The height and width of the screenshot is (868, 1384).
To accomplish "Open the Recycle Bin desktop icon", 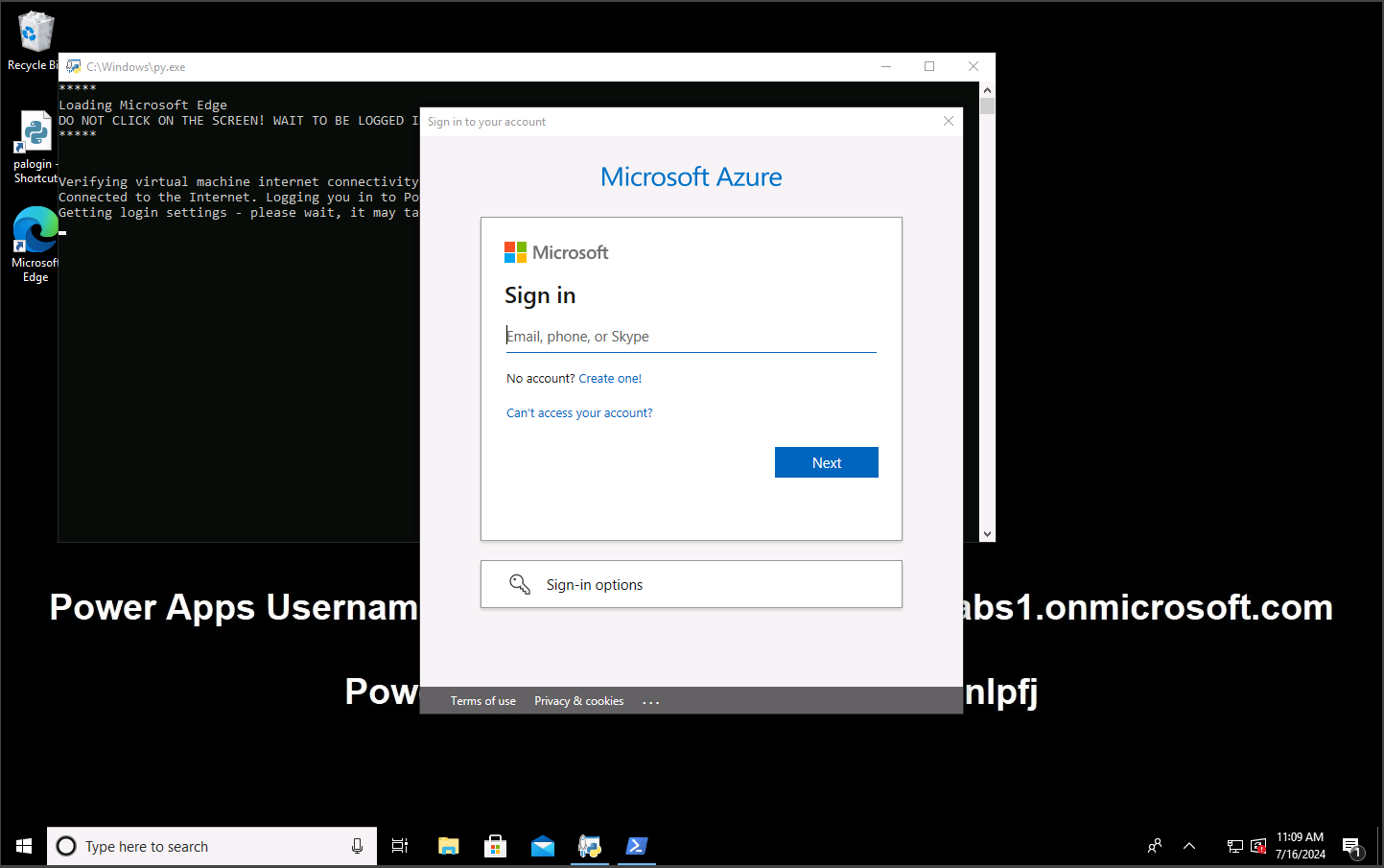I will click(34, 40).
